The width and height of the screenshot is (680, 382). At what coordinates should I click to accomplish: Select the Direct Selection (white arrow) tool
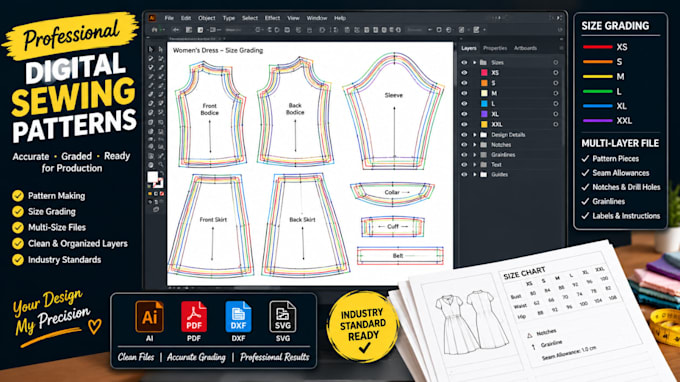click(160, 49)
